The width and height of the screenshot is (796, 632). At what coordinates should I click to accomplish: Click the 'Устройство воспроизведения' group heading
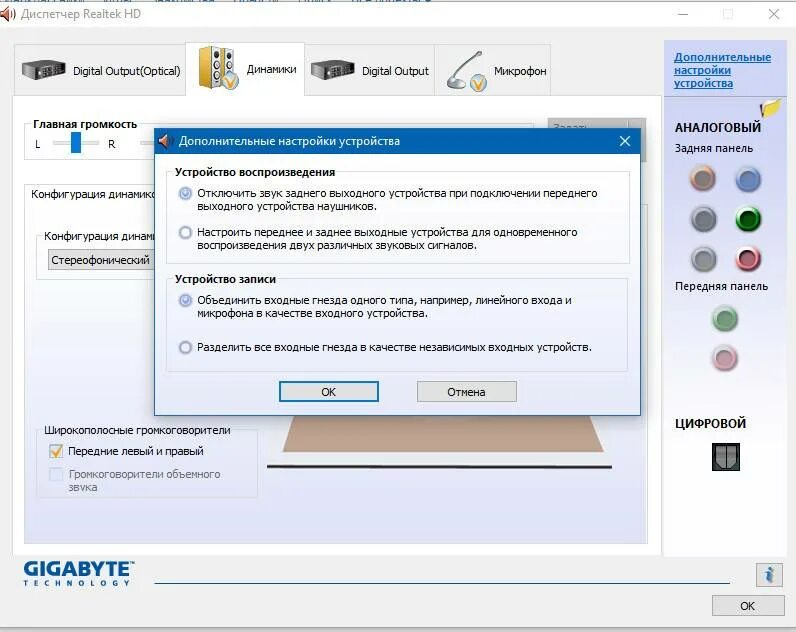[x=255, y=172]
